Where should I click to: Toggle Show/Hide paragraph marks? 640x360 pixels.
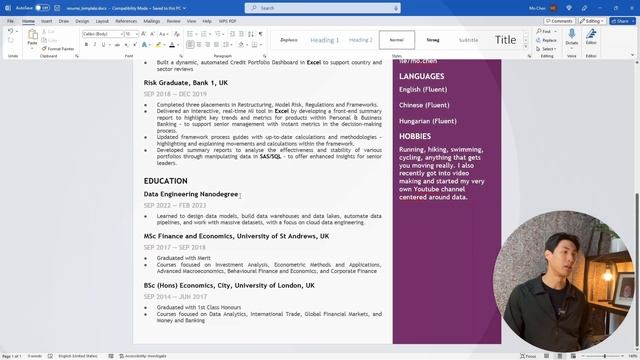click(260, 34)
